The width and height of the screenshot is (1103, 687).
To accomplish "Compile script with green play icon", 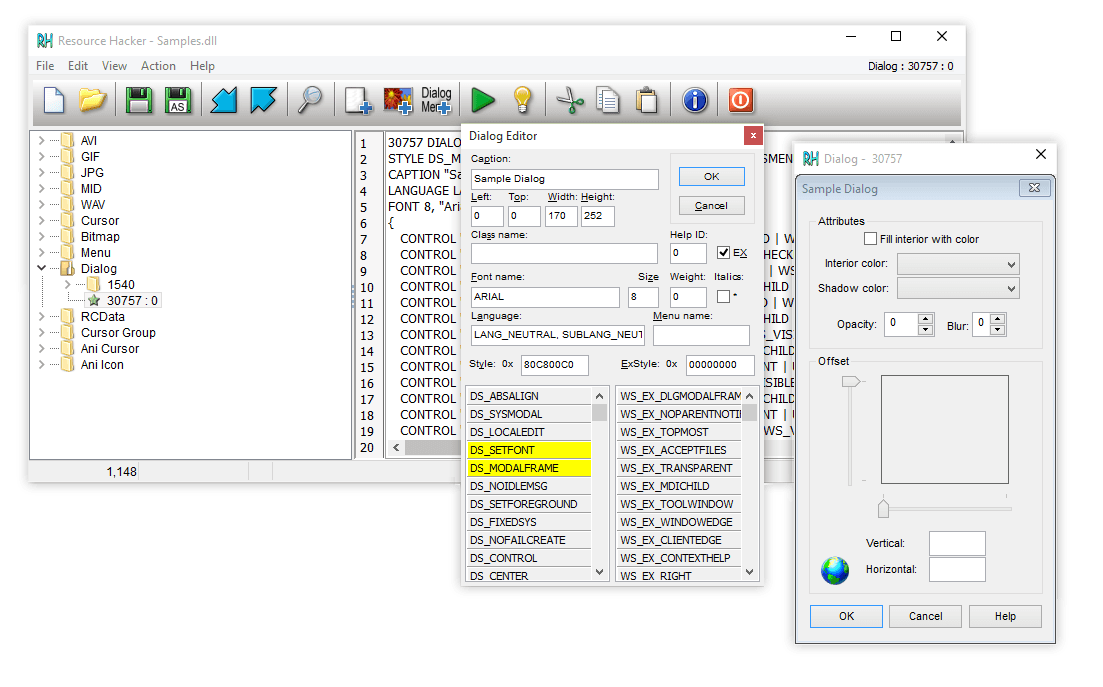I will pyautogui.click(x=483, y=101).
